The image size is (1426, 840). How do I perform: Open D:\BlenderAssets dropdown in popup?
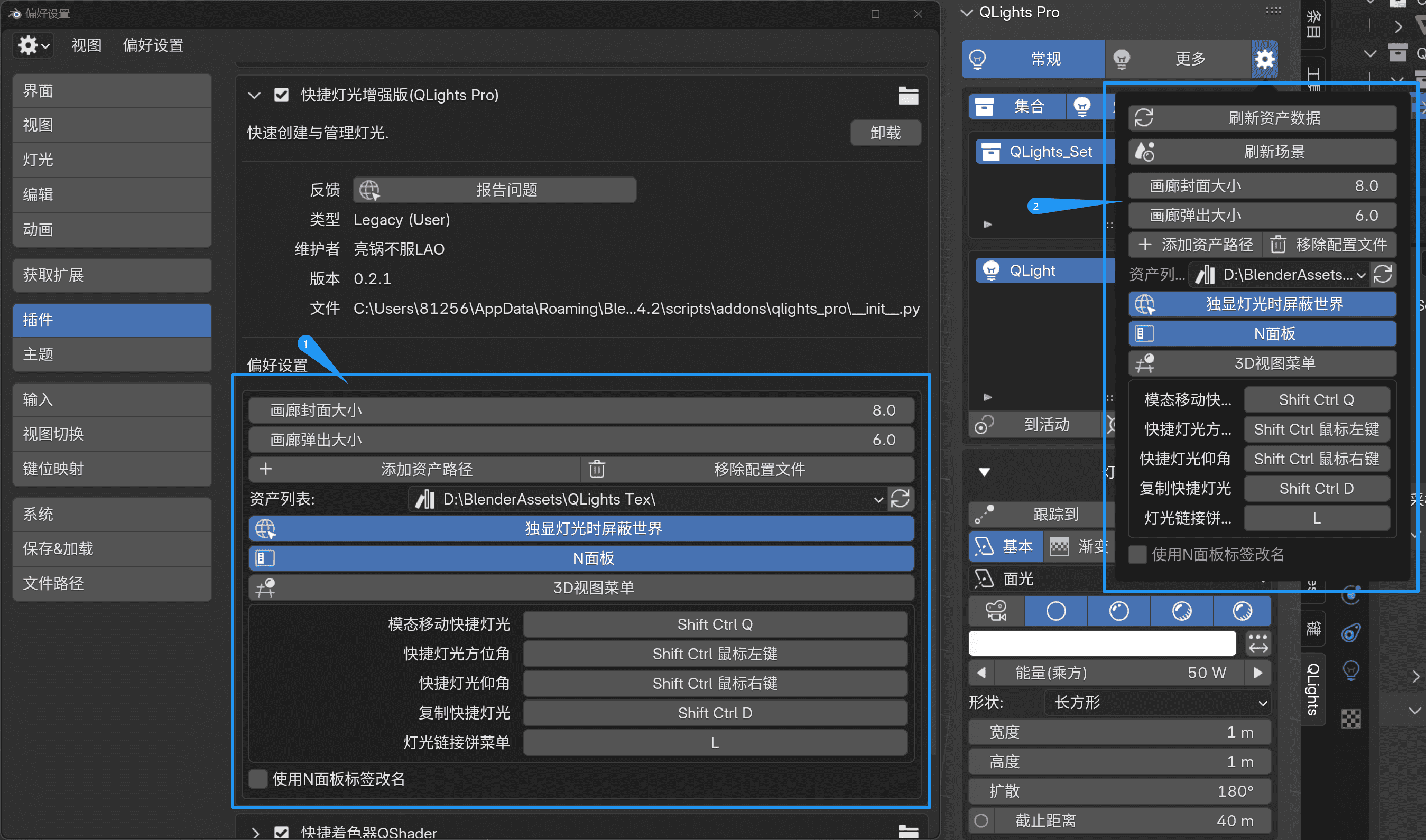point(1278,275)
